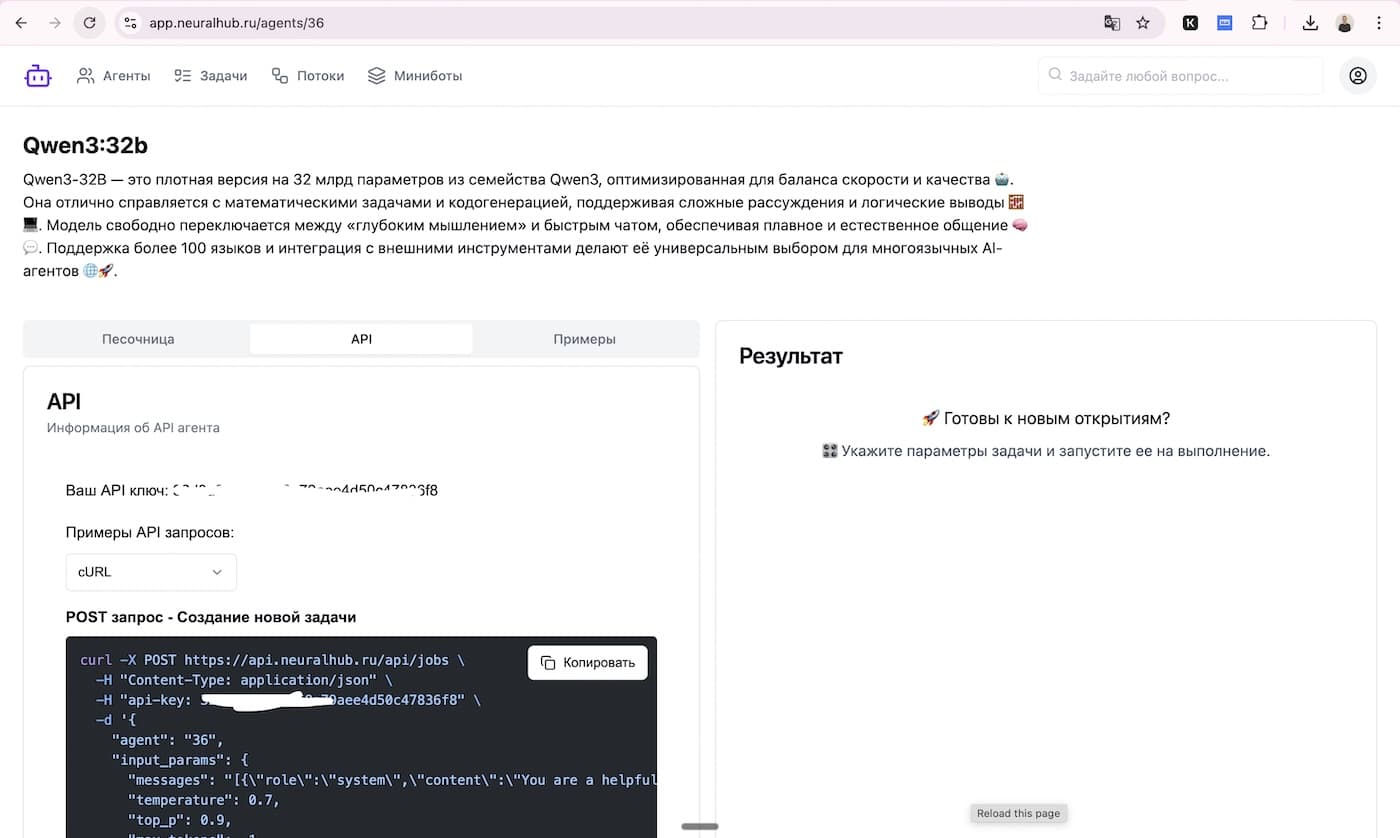Click the Примеры API запросов label
Viewport: 1400px width, 838px height.
(150, 532)
